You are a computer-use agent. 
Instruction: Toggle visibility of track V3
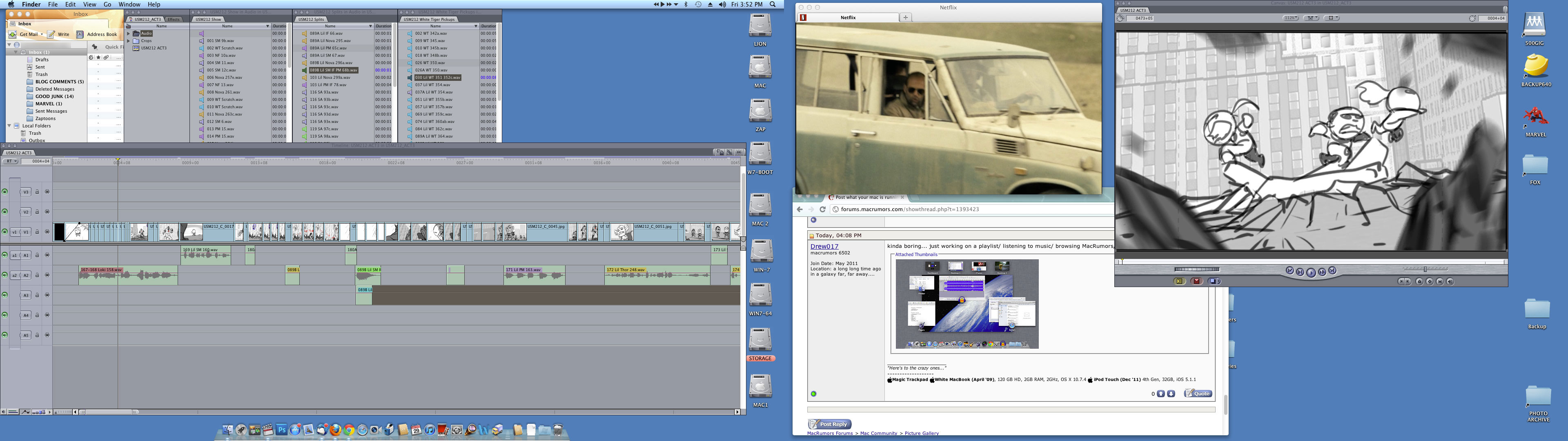coord(4,192)
